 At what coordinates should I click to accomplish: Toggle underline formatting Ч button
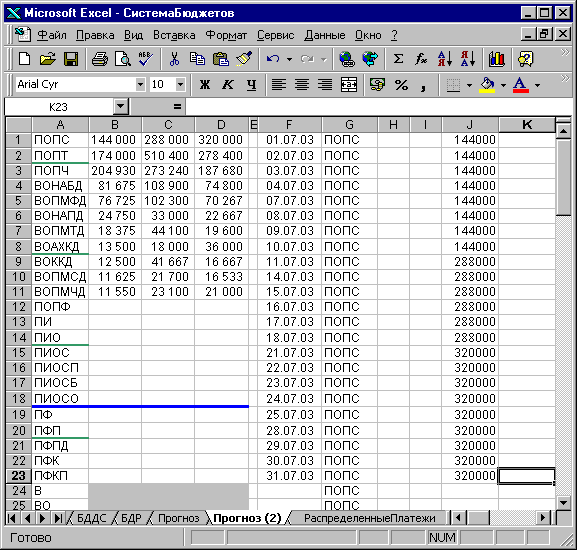(x=252, y=85)
